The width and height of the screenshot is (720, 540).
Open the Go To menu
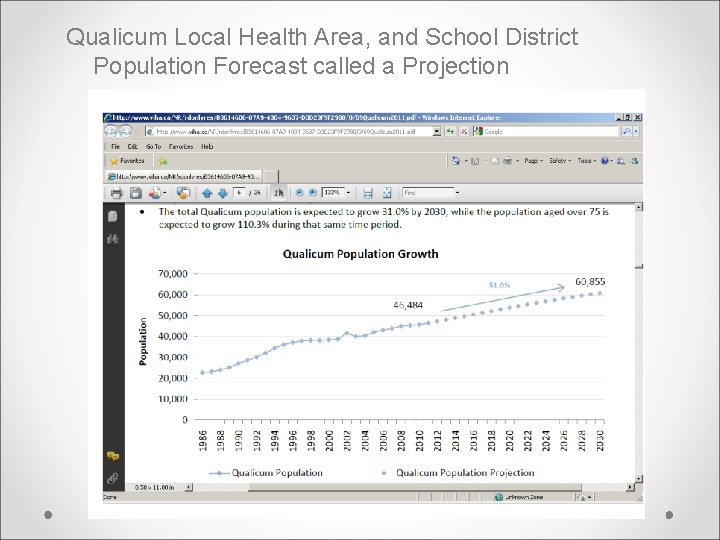pos(153,146)
